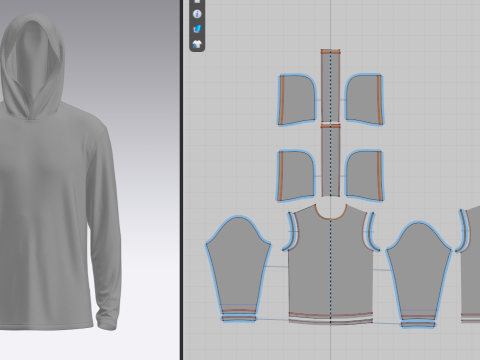Click the white T-shirt garment icon
480x360 pixels.
pos(197,44)
